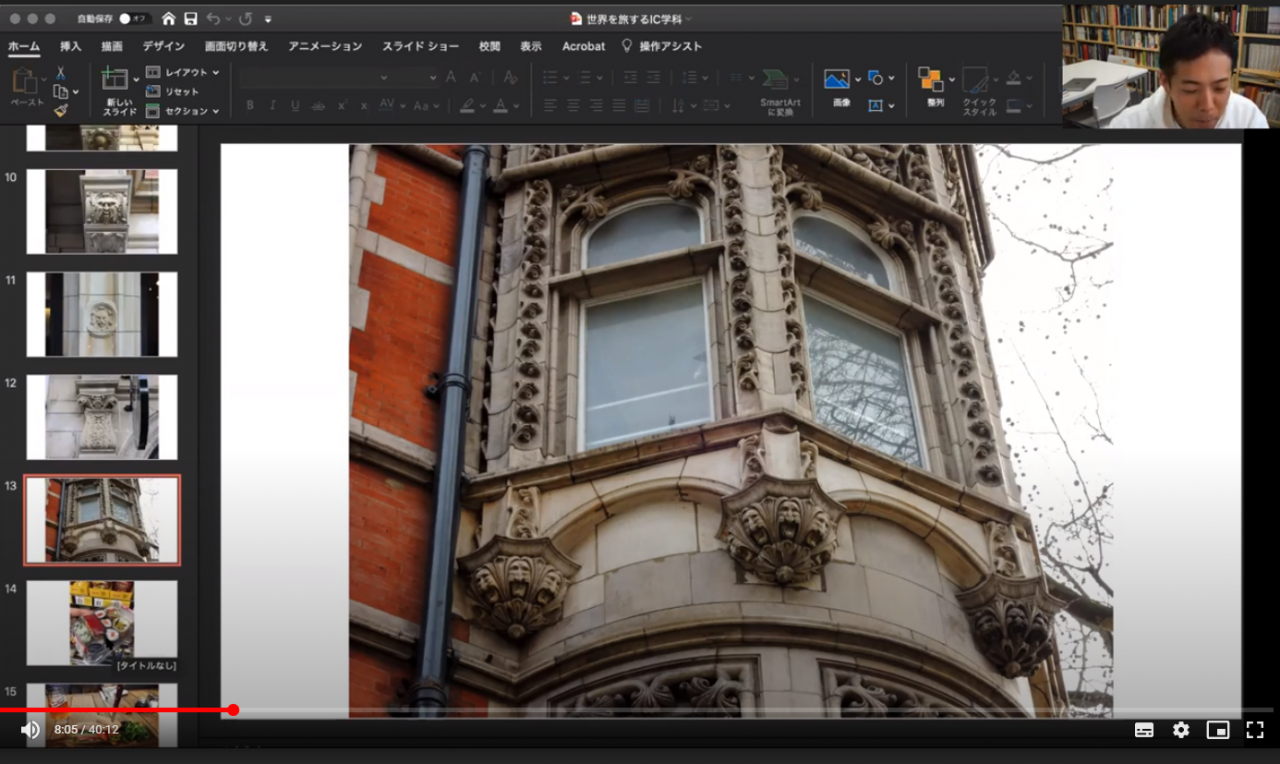Viewport: 1280px width, 764px height.
Task: Select slide 11 thumbnail in panel
Action: [x=102, y=314]
